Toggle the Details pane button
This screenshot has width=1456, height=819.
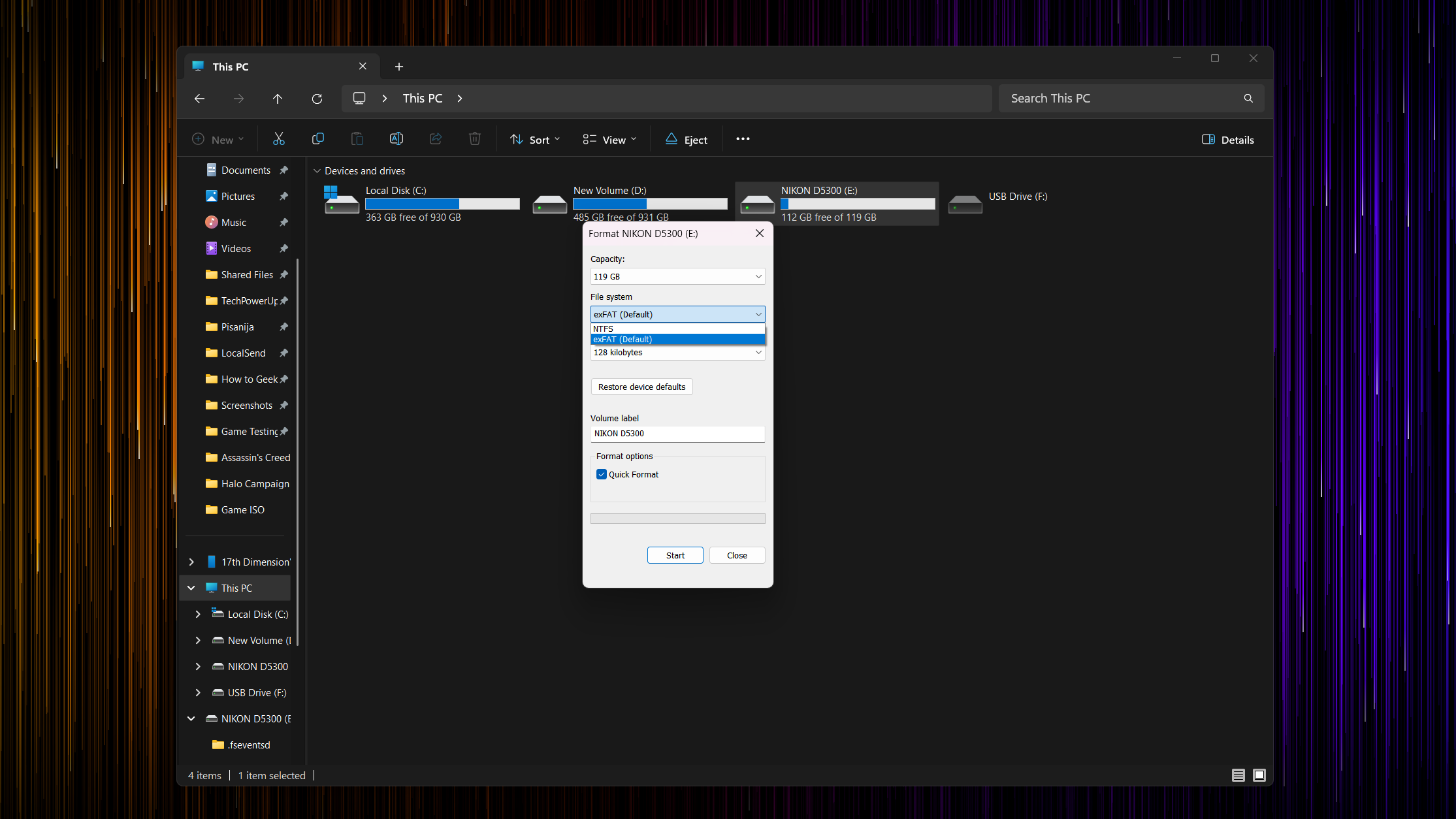[x=1228, y=140]
